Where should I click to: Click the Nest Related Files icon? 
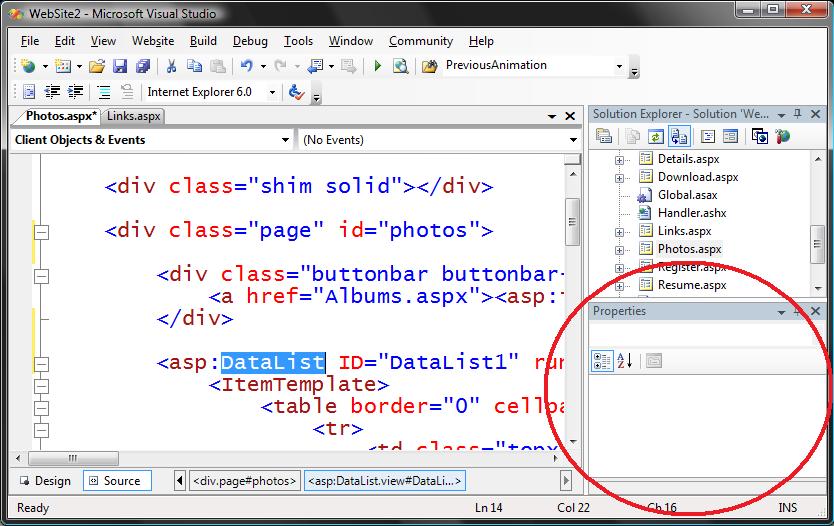pos(679,137)
